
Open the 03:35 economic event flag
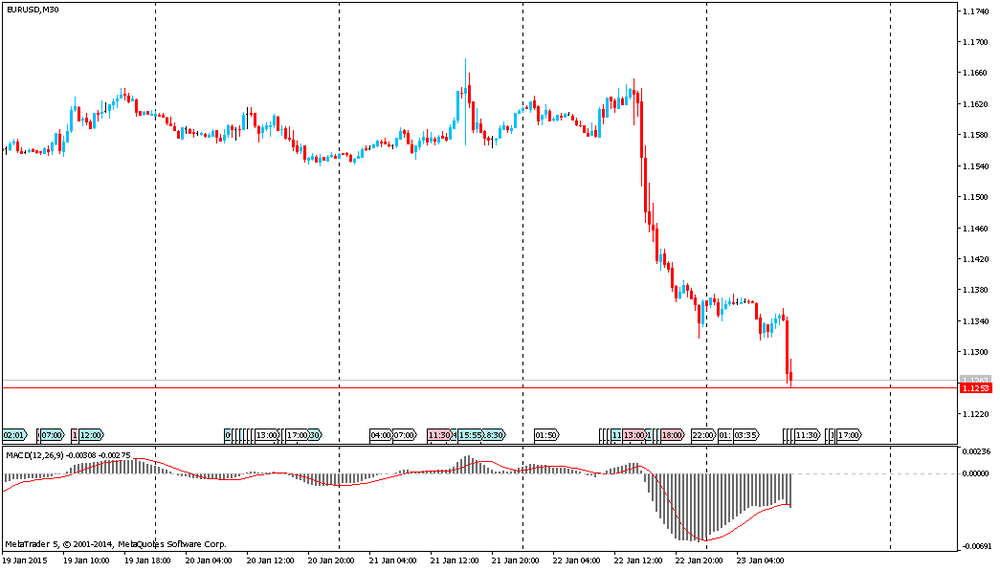pyautogui.click(x=746, y=435)
